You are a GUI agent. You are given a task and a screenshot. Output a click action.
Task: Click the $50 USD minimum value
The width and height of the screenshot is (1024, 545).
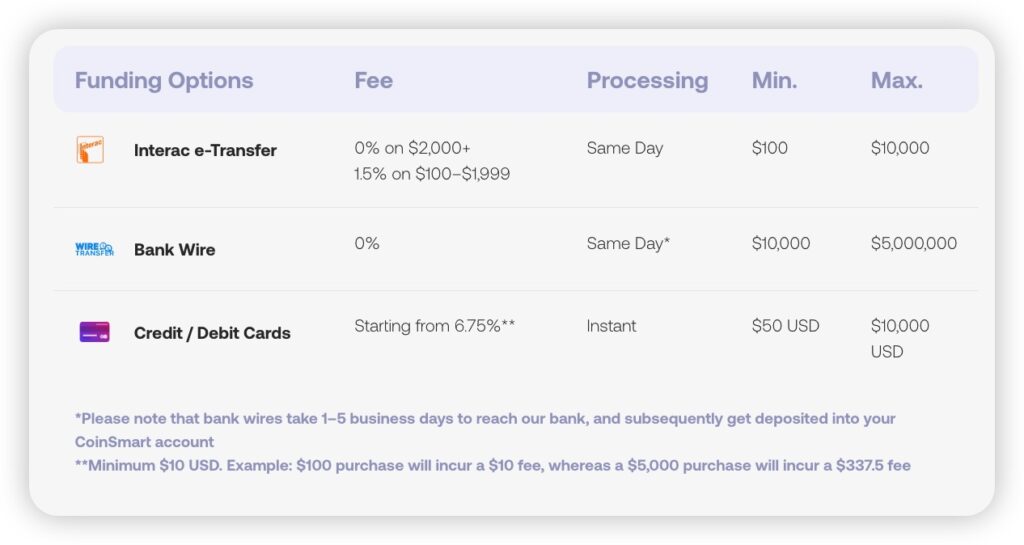(x=785, y=326)
